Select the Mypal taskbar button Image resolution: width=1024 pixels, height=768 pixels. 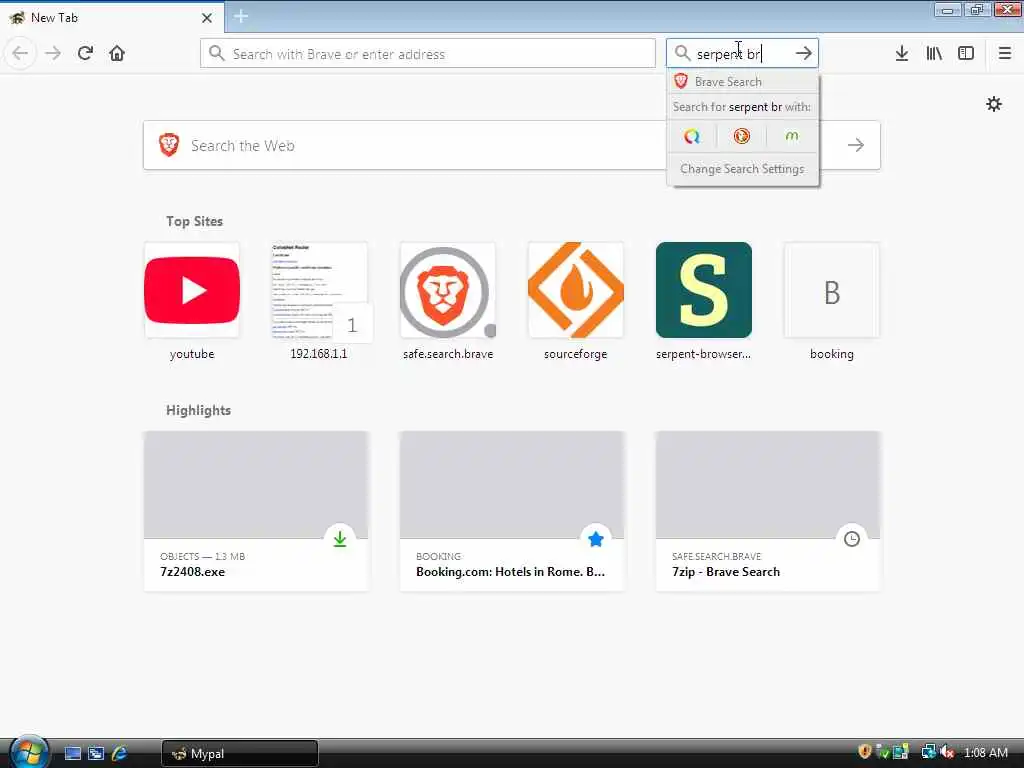240,754
